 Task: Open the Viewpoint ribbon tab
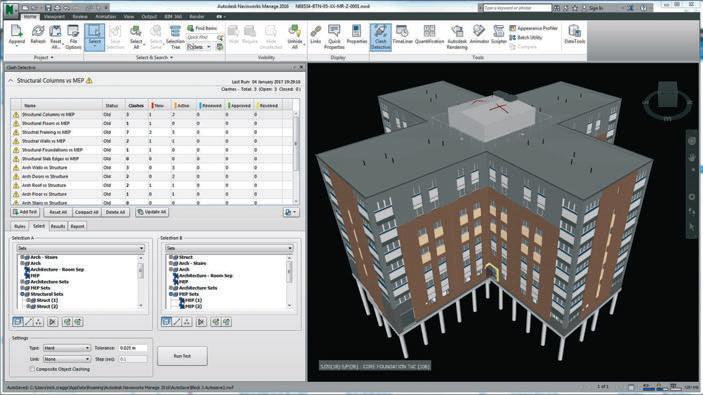tap(54, 17)
